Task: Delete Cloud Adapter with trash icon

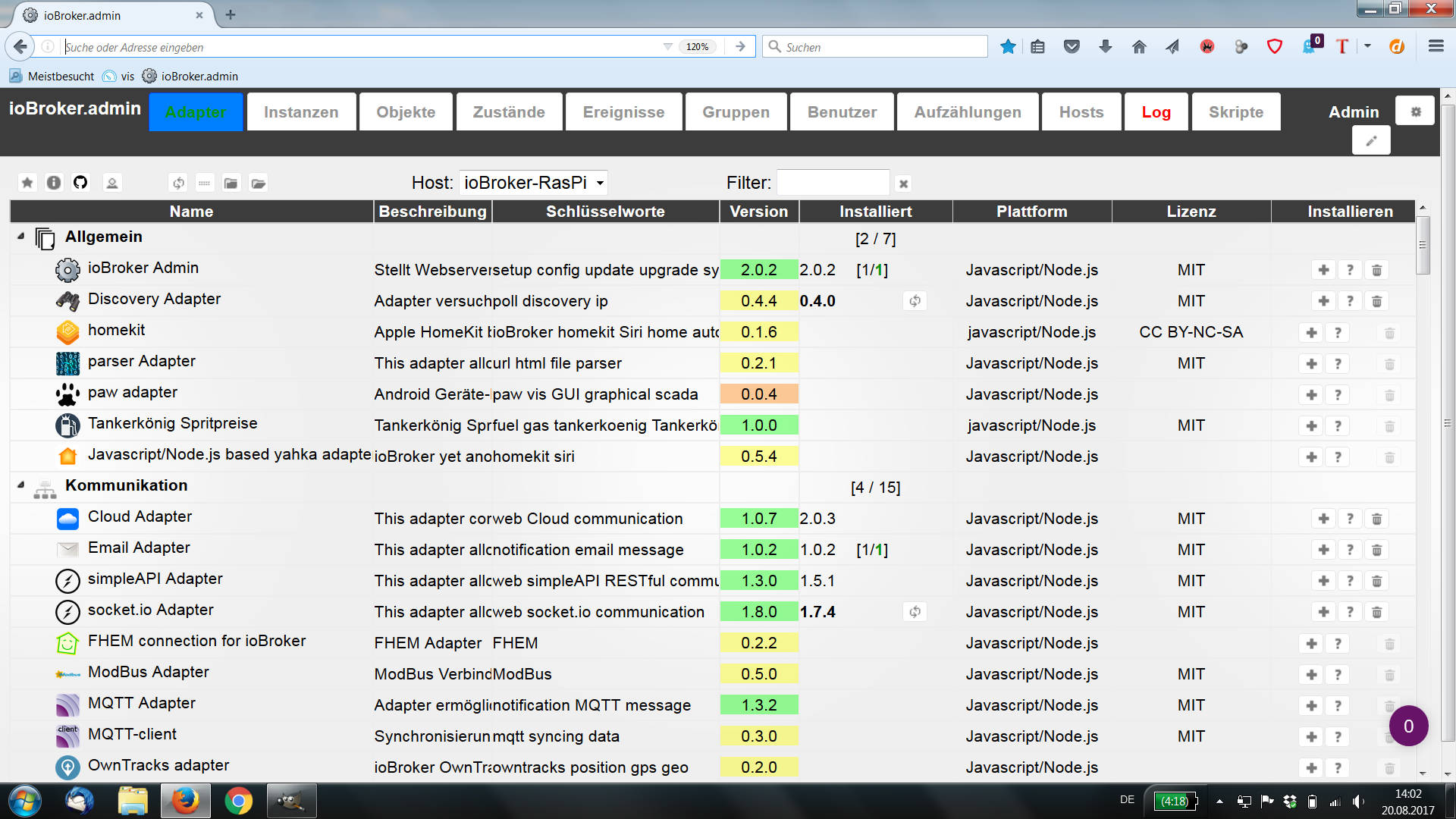Action: 1376,519
